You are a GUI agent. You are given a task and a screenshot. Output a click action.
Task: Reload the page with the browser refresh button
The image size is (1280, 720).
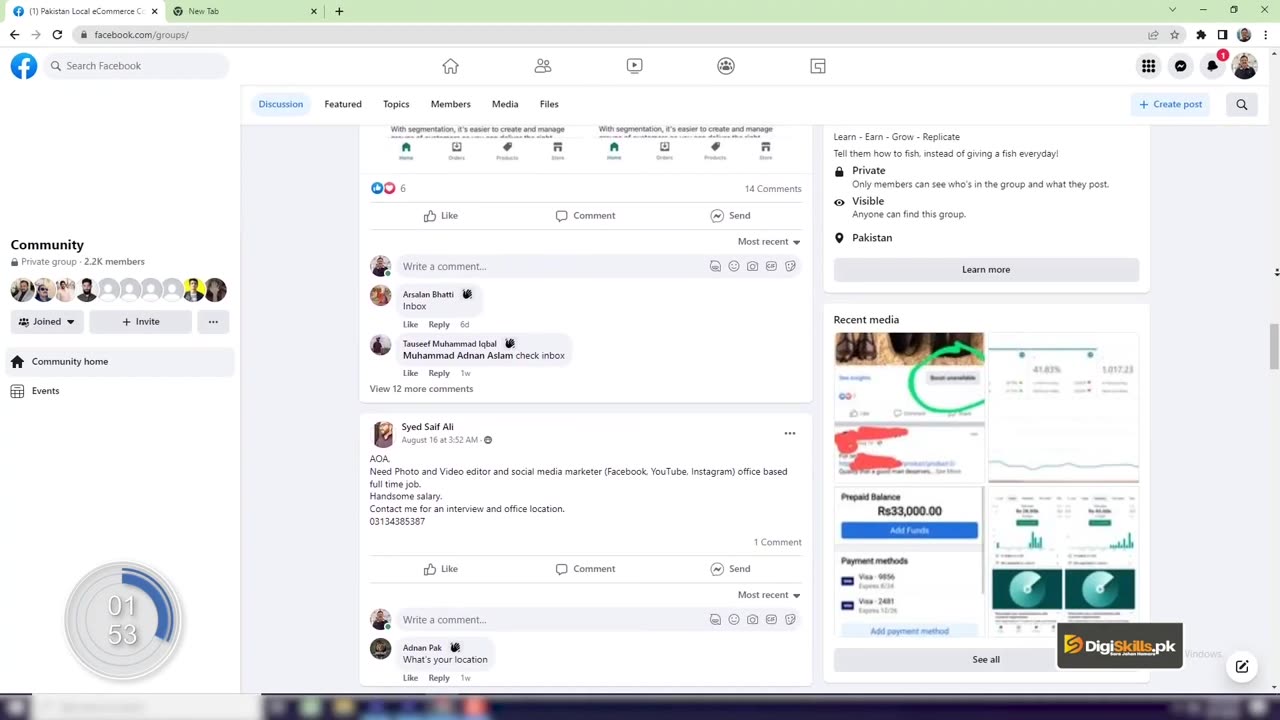[57, 35]
